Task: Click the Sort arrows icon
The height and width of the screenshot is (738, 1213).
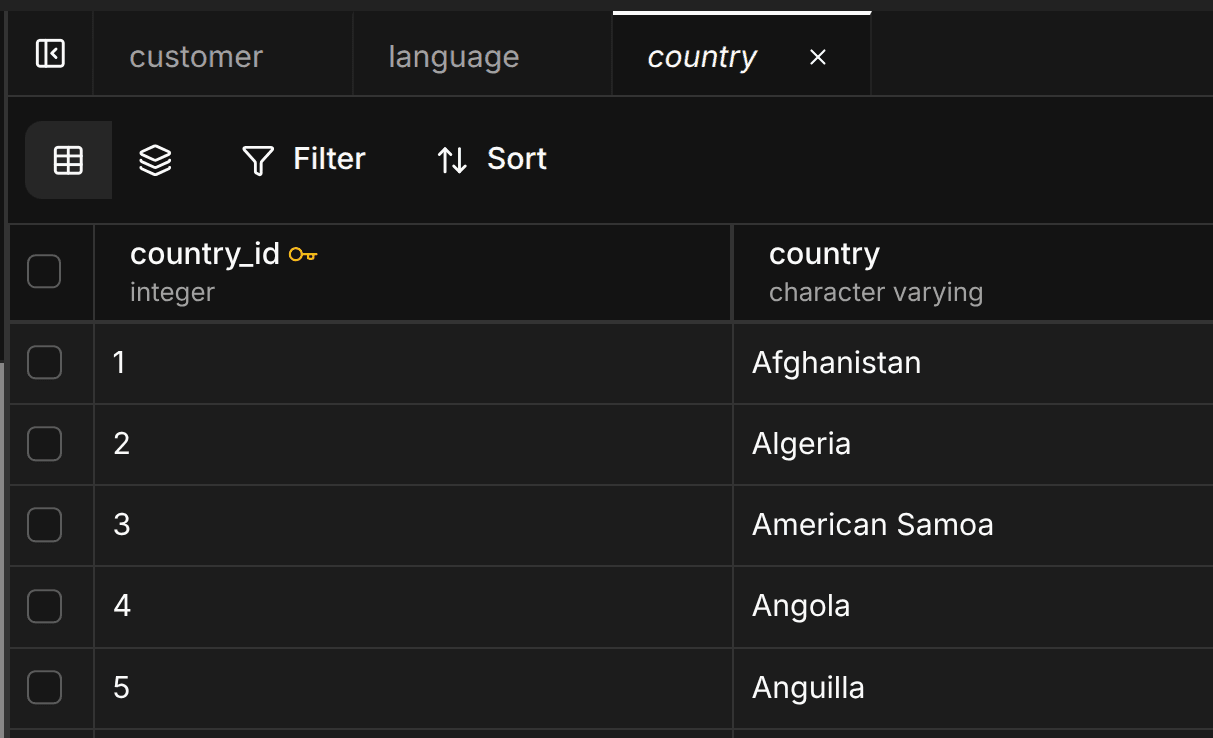Action: click(452, 160)
